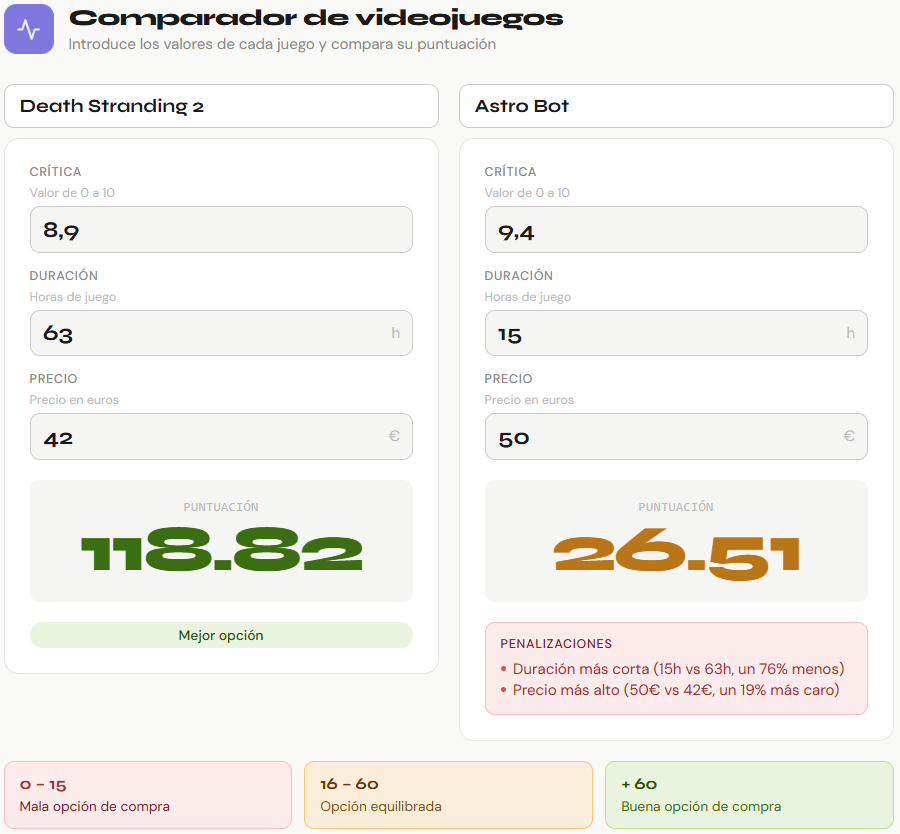The width and height of the screenshot is (900, 834).
Task: Click penalty line about Duración más corta
Action: pyautogui.click(x=678, y=669)
